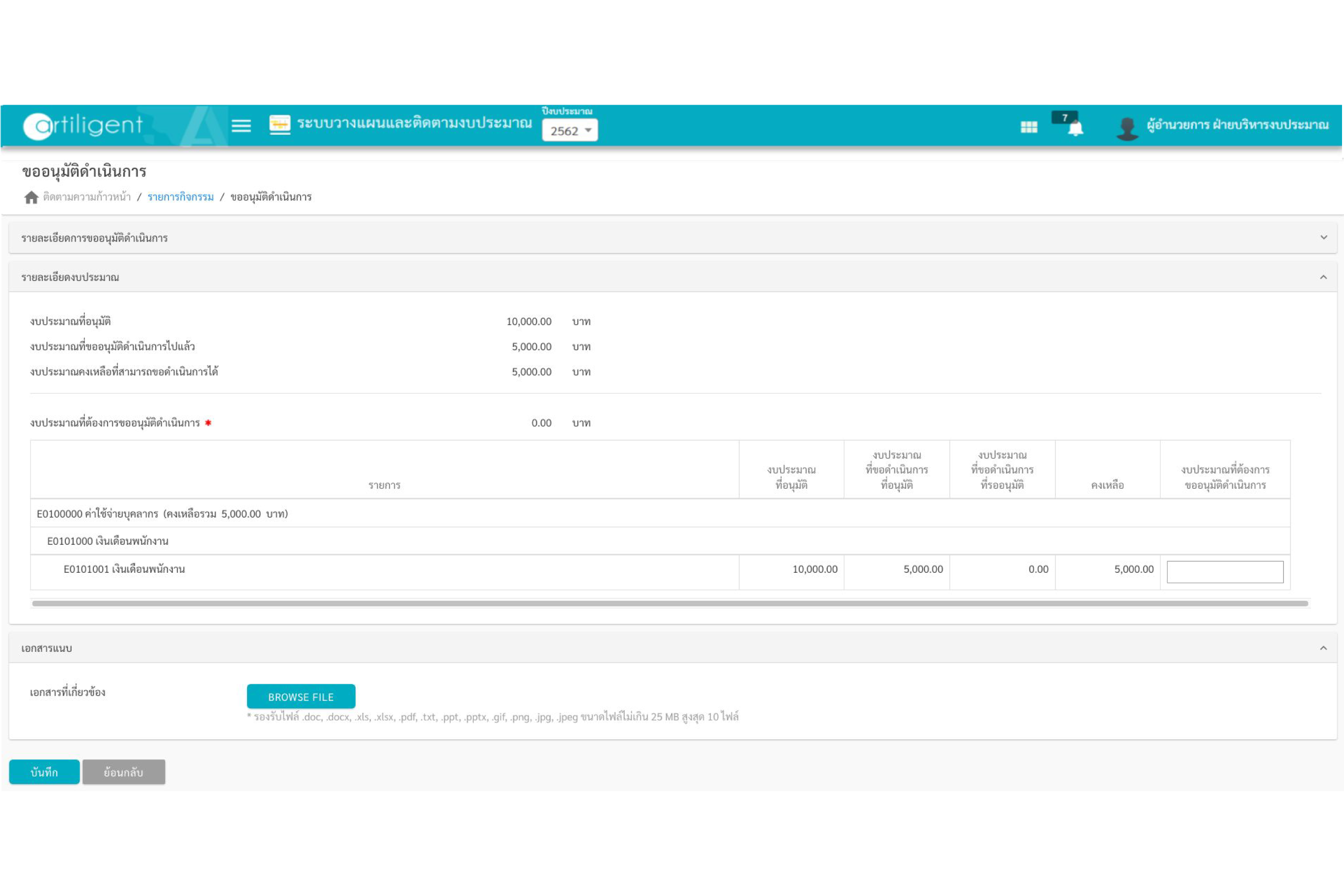Open the hamburger navigation menu

click(241, 125)
